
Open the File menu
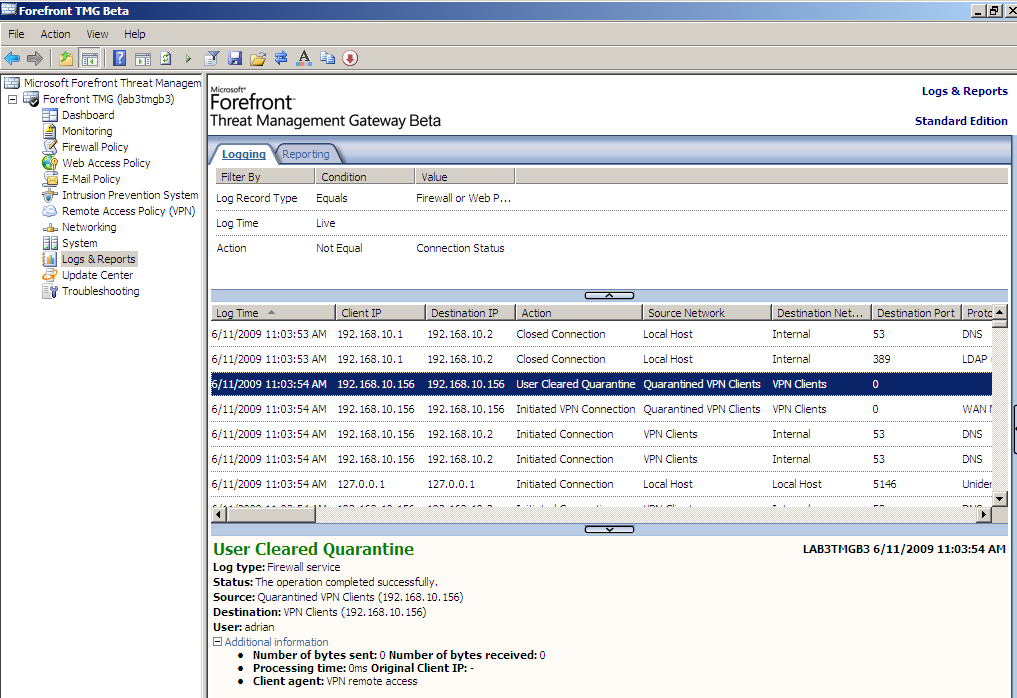pyautogui.click(x=16, y=34)
